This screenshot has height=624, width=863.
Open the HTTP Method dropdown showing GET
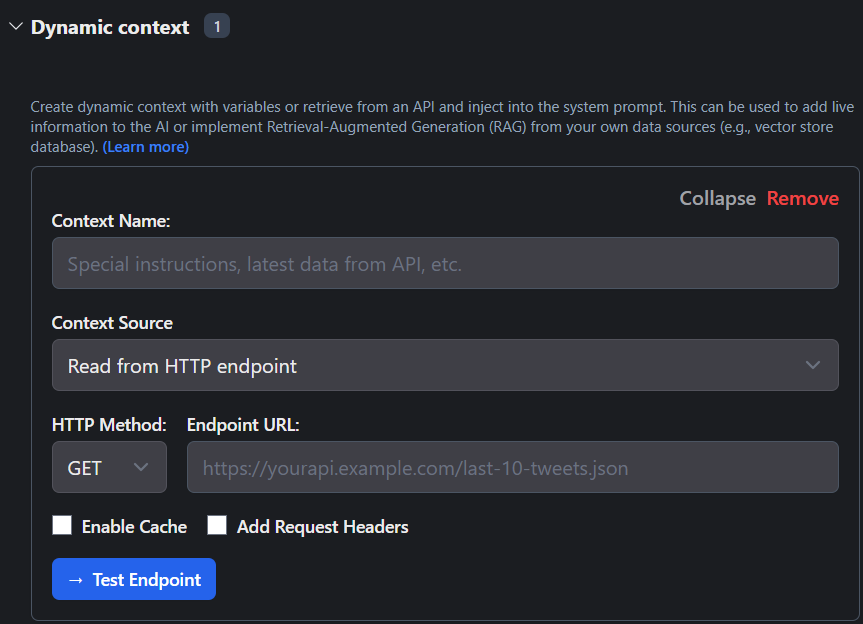click(x=109, y=467)
